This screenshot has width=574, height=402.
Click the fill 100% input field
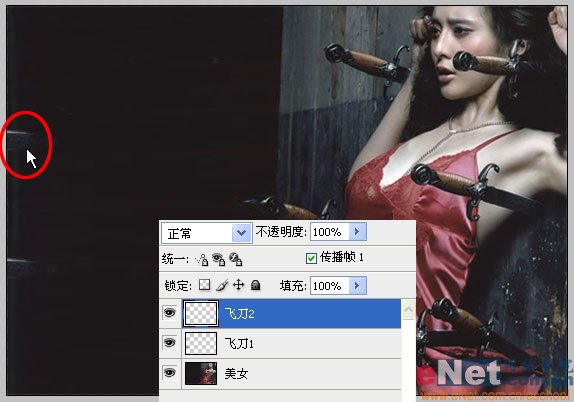pyautogui.click(x=329, y=286)
